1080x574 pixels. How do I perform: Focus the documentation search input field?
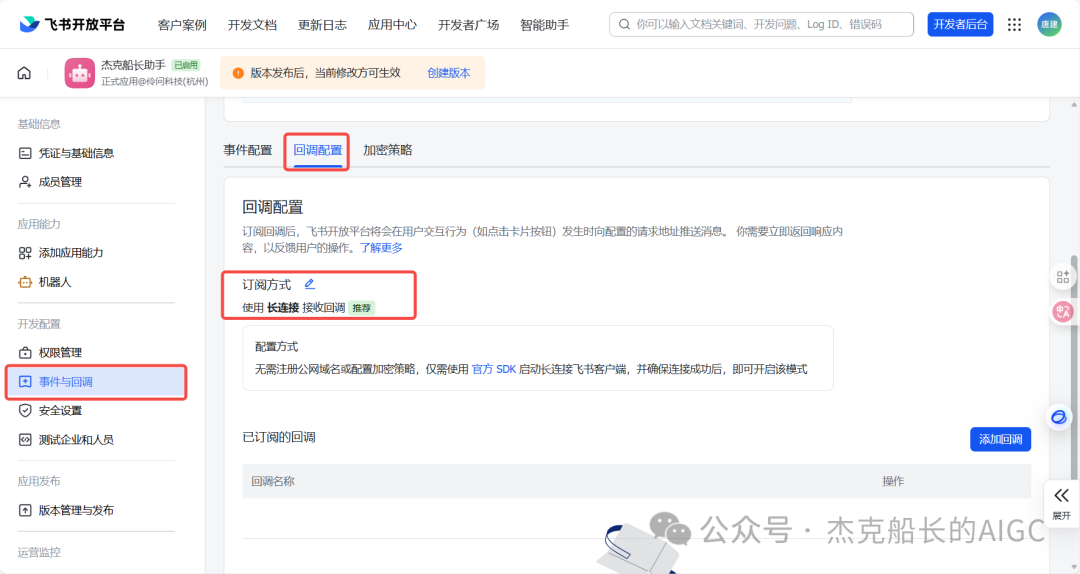coord(761,25)
